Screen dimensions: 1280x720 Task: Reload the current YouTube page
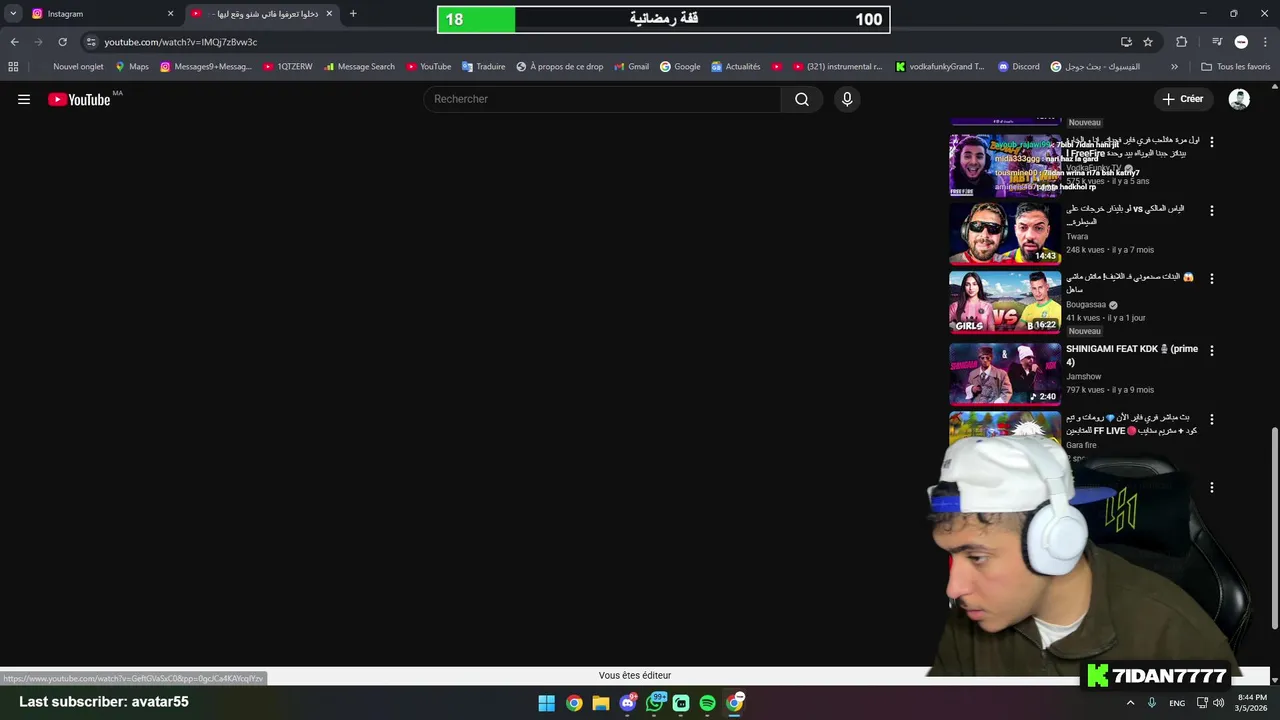point(62,42)
